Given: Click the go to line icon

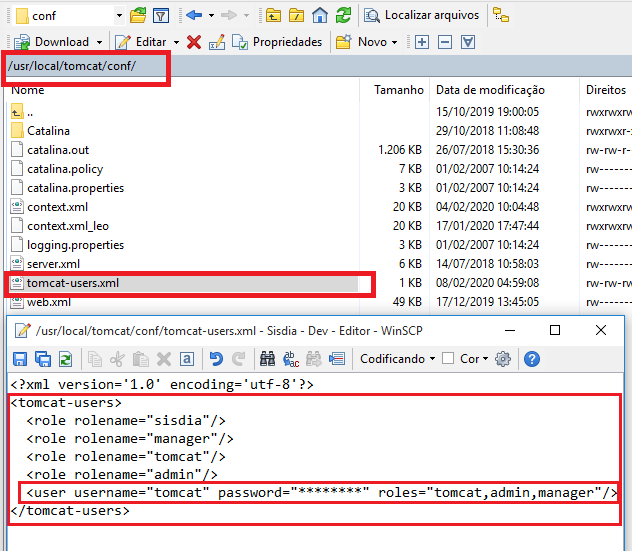Looking at the screenshot, I should point(337,359).
